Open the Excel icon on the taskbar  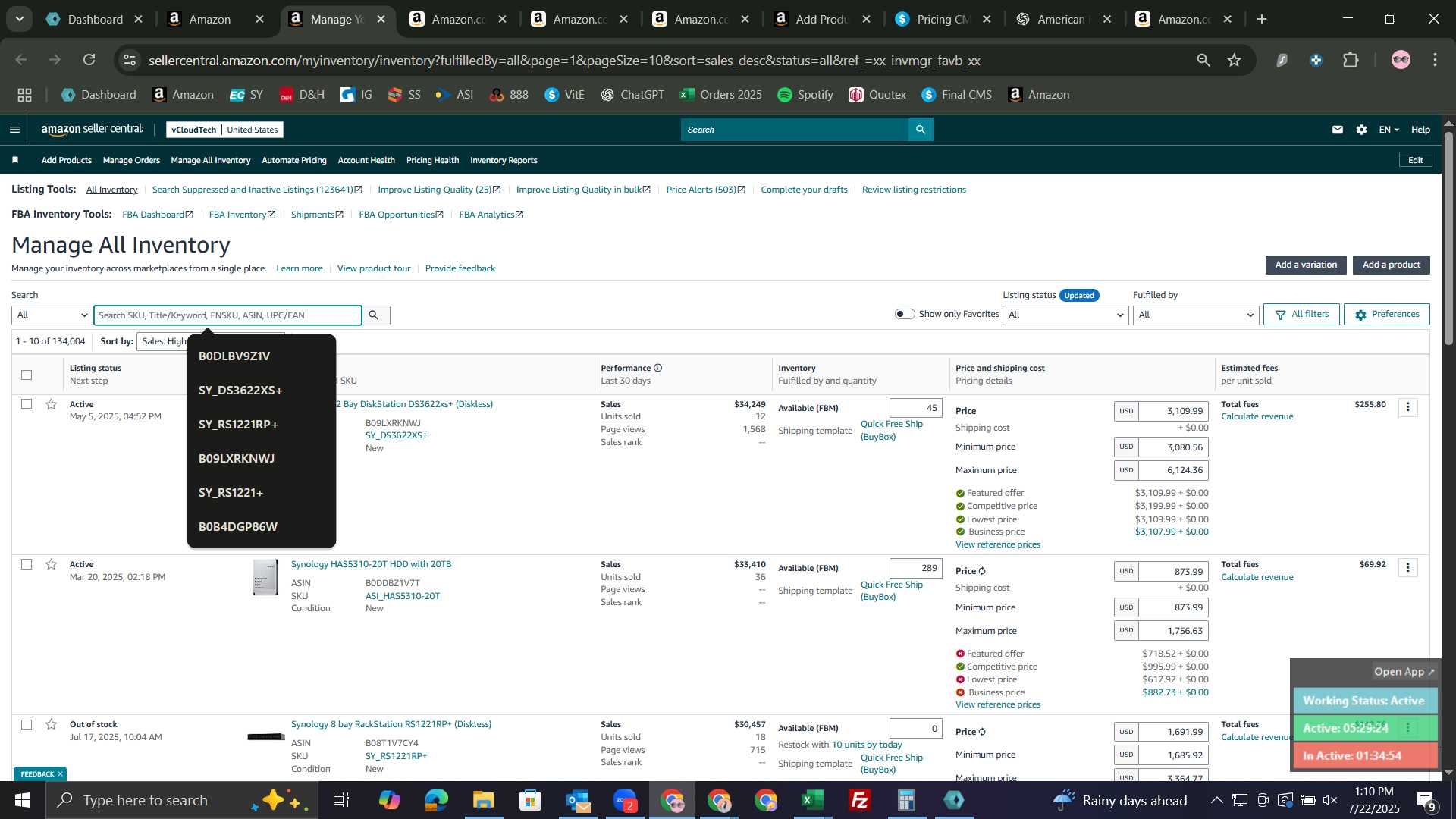[812, 800]
